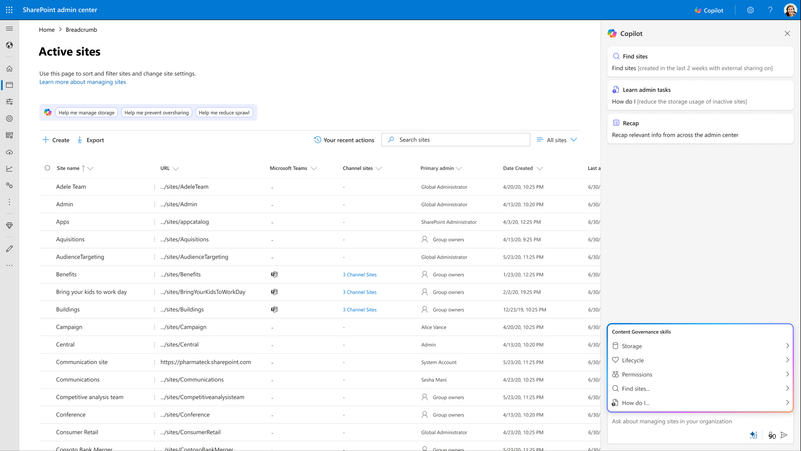This screenshot has height=451, width=801.
Task: Click the Breadcrumb item in breadcrumb trail
Action: click(x=81, y=30)
